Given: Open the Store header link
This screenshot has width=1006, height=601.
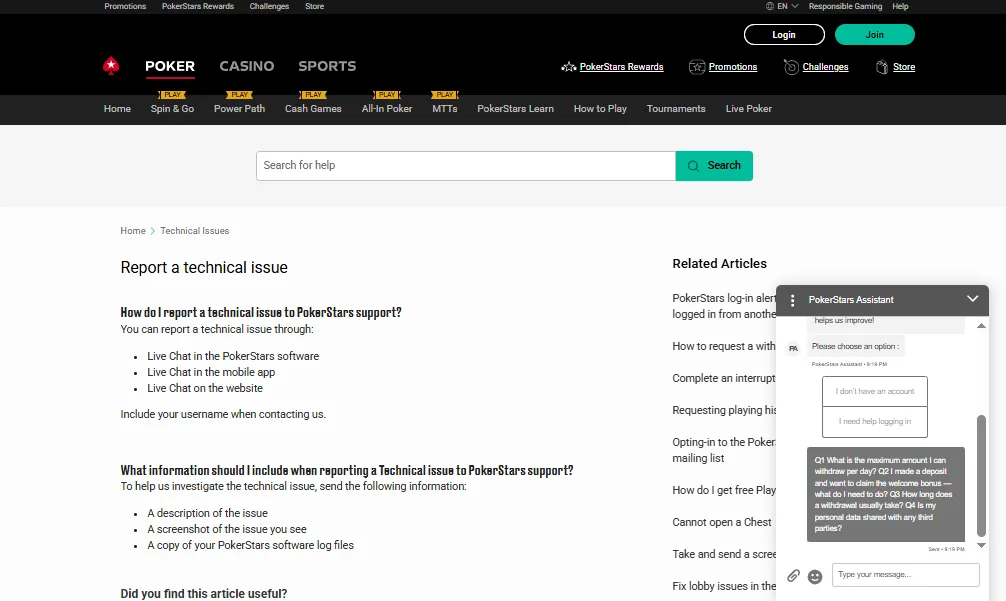Looking at the screenshot, I should pos(903,67).
